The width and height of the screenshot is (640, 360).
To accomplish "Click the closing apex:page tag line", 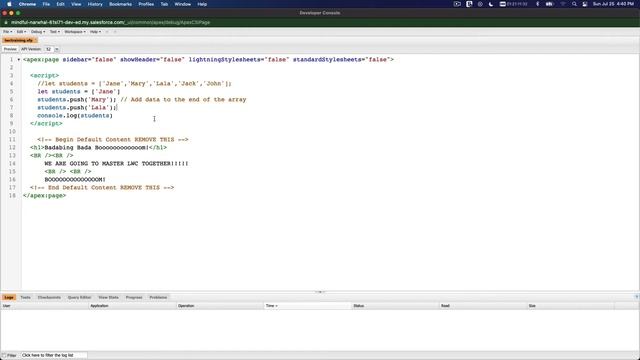I will click(x=44, y=196).
